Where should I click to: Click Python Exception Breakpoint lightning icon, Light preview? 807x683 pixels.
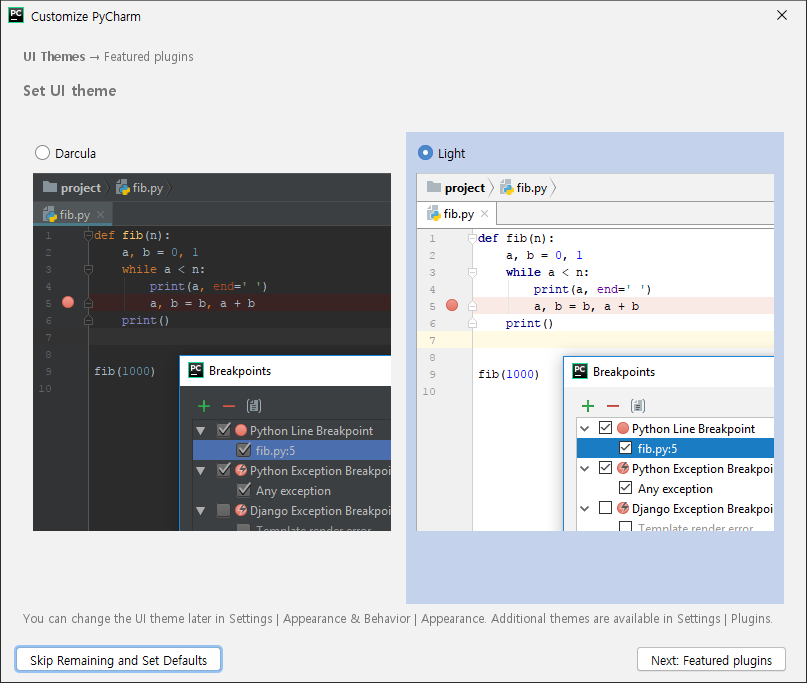(623, 468)
